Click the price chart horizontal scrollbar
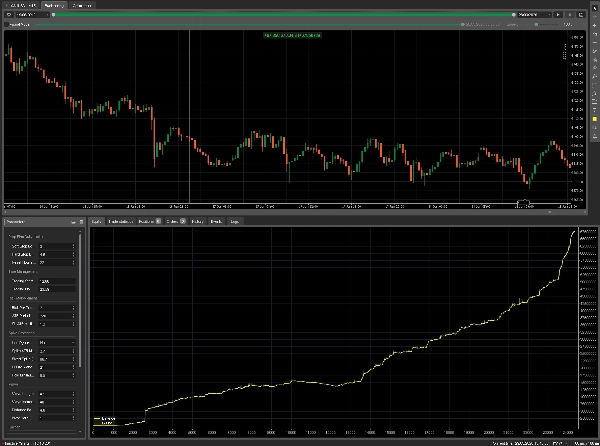 coord(550,212)
